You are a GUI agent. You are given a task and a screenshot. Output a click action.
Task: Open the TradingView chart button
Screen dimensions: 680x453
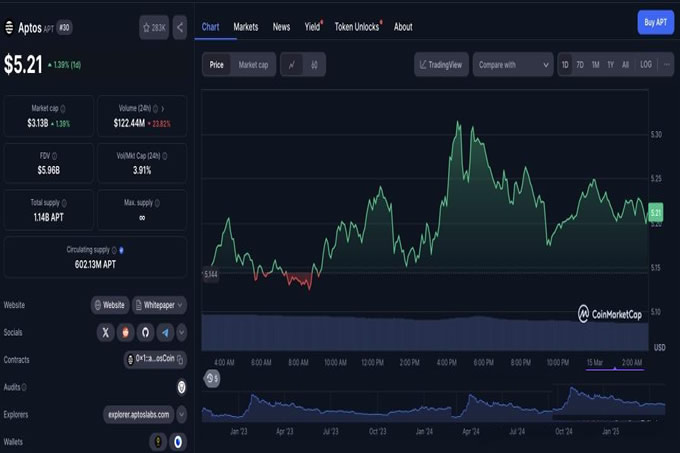coord(441,65)
